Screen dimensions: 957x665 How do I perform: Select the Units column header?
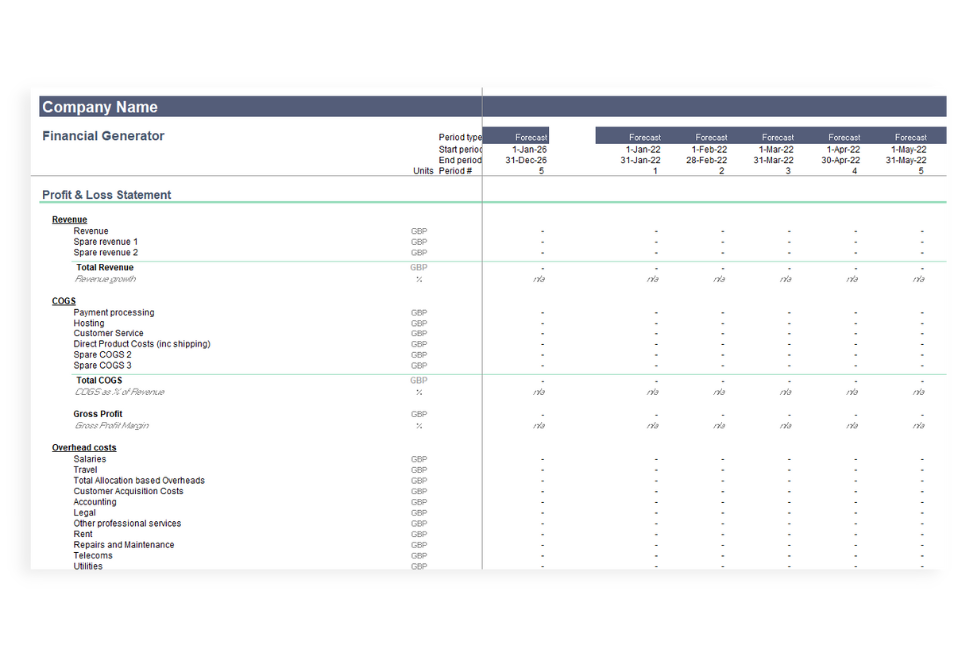click(x=423, y=171)
